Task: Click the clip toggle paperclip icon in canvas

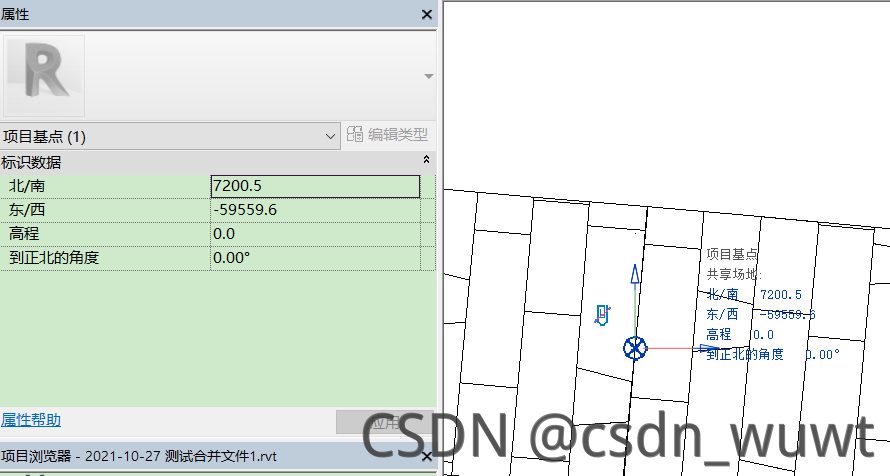Action: (x=602, y=315)
